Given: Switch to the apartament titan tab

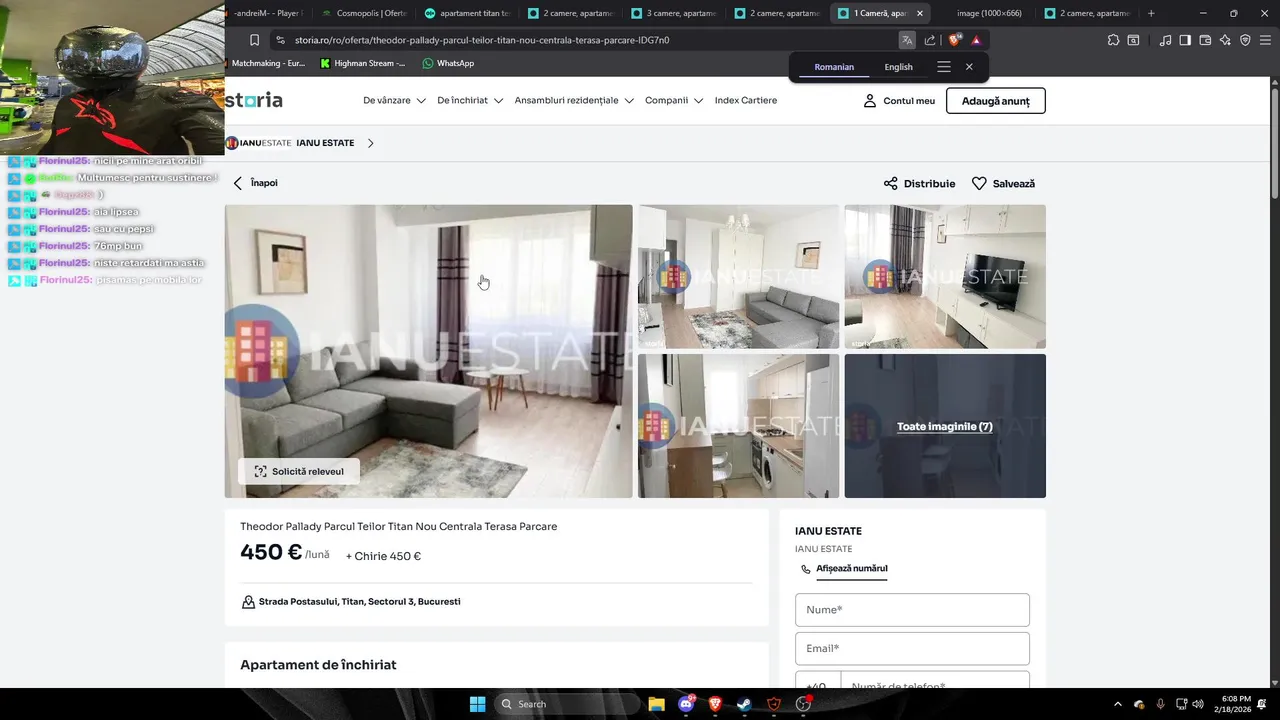Looking at the screenshot, I should coord(467,13).
